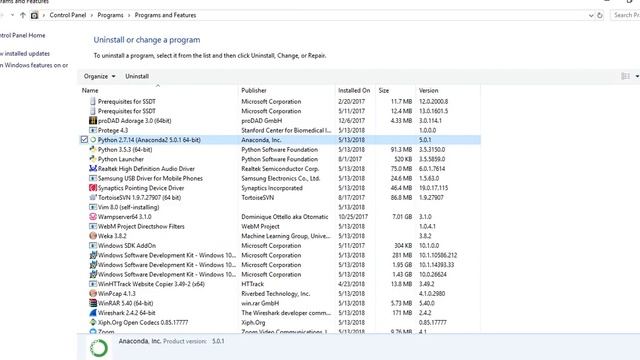Click the up arrow navigation button

[23, 15]
